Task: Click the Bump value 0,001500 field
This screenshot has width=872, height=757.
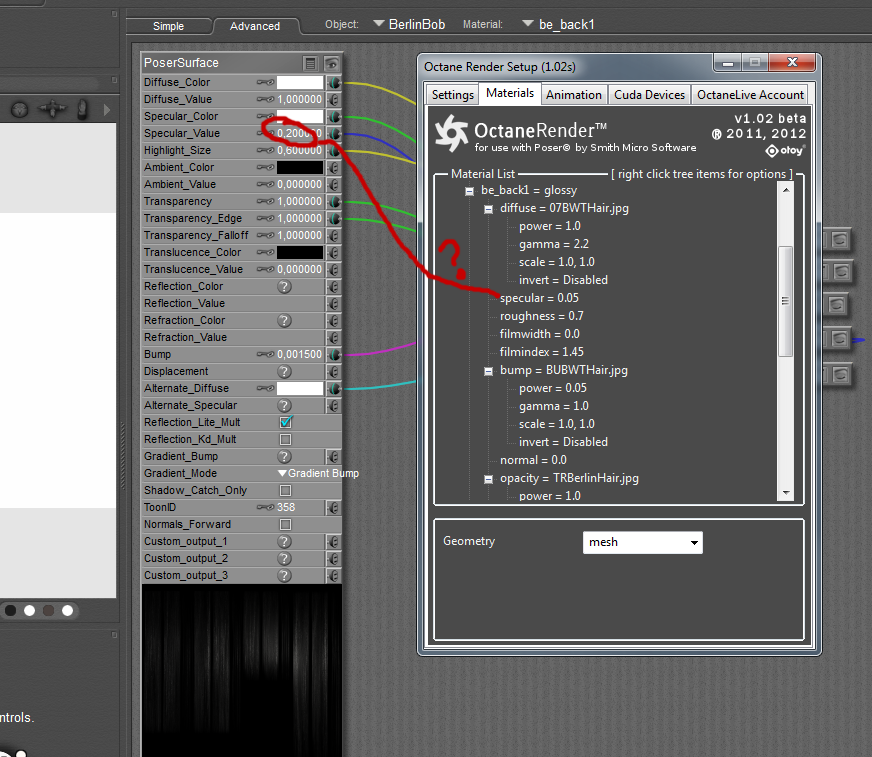Action: (x=300, y=354)
